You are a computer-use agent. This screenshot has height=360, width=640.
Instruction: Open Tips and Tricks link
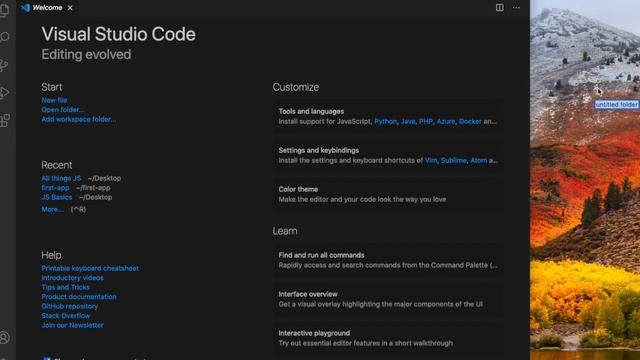(x=65, y=287)
